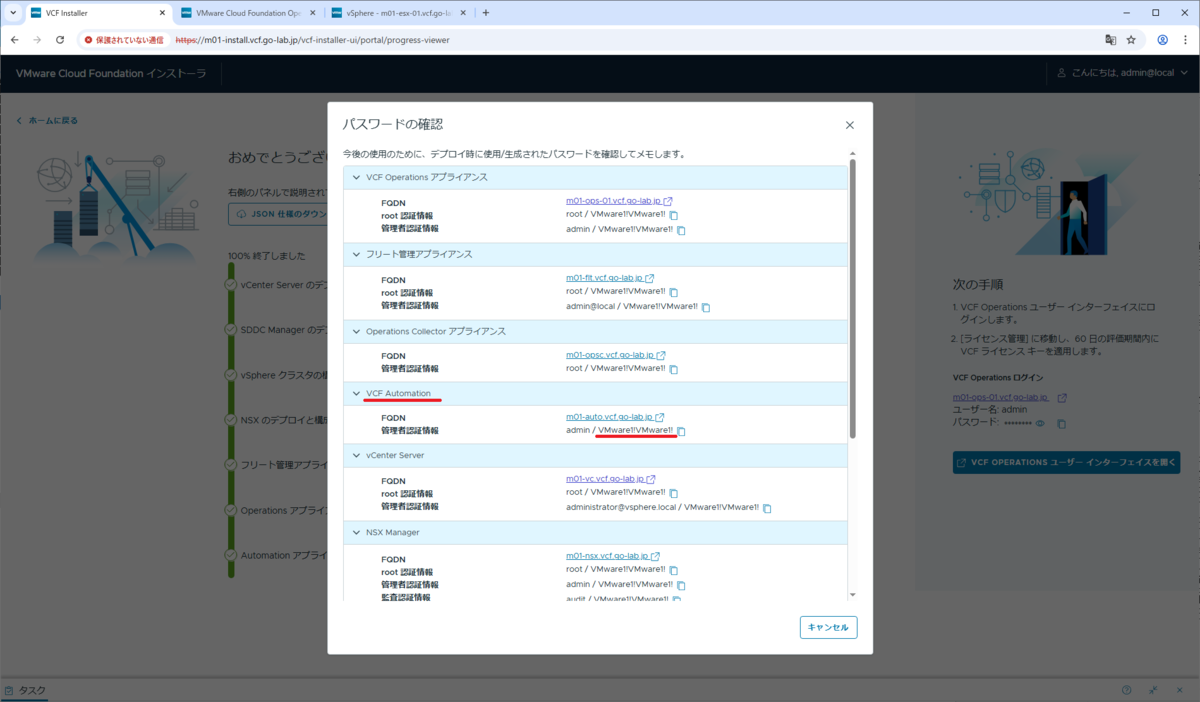Viewport: 1200px width, 702px height.
Task: Click 保護されていない通信 security indicator
Action: [x=124, y=40]
